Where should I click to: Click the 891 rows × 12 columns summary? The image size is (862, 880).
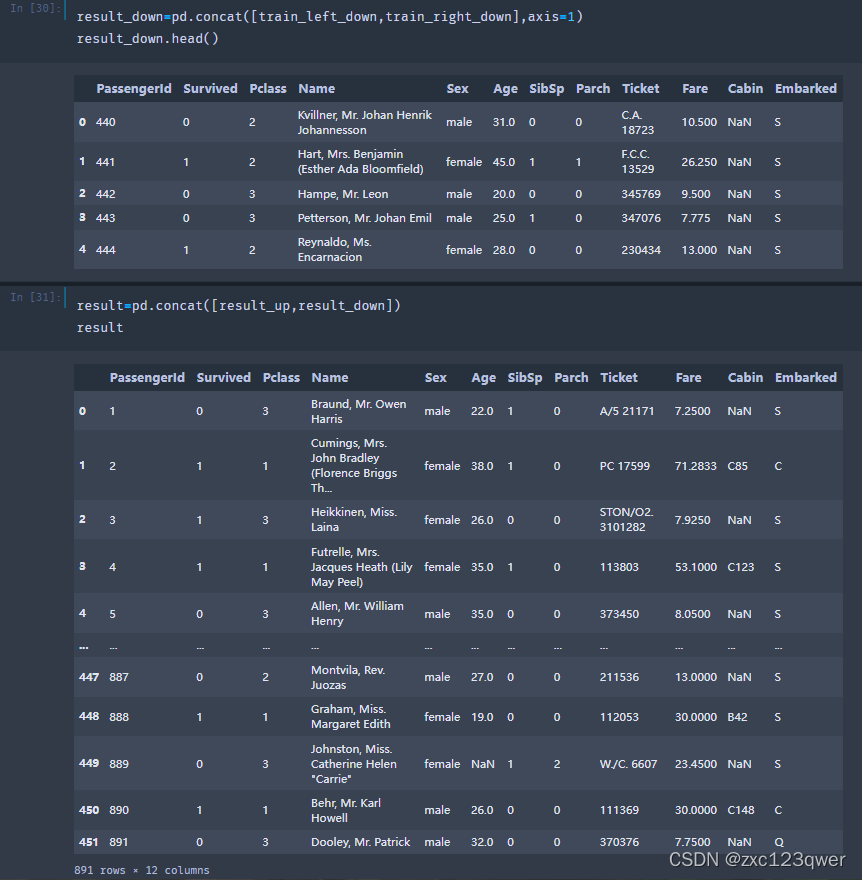[x=142, y=870]
